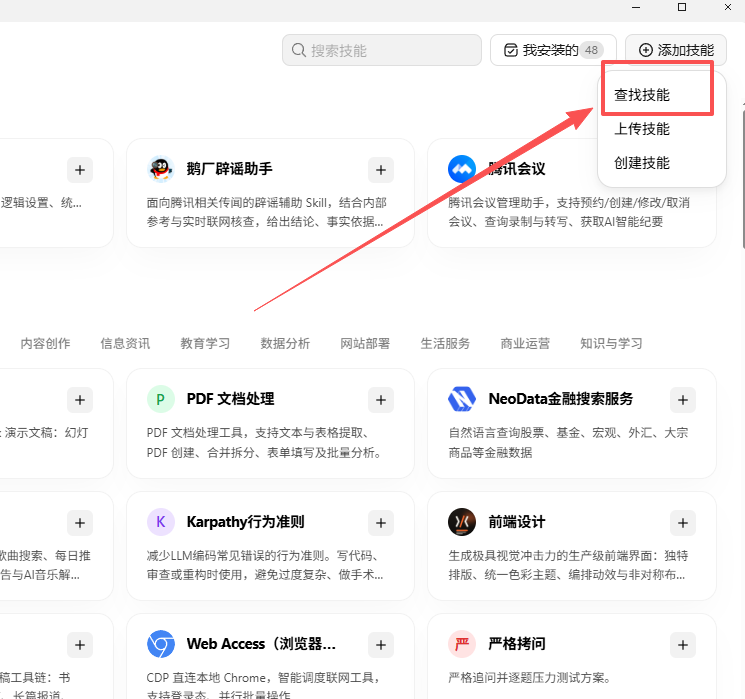Add the 鹅厂辟谣助手 skill with its plus button
This screenshot has width=745, height=699.
coord(381,170)
